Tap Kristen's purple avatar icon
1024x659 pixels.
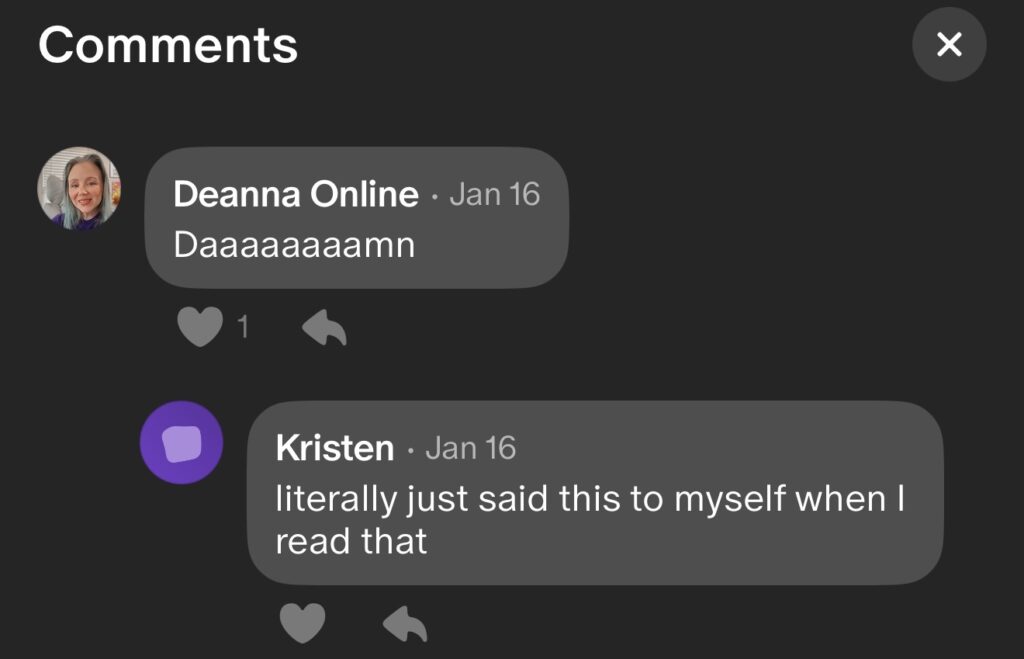pyautogui.click(x=182, y=442)
